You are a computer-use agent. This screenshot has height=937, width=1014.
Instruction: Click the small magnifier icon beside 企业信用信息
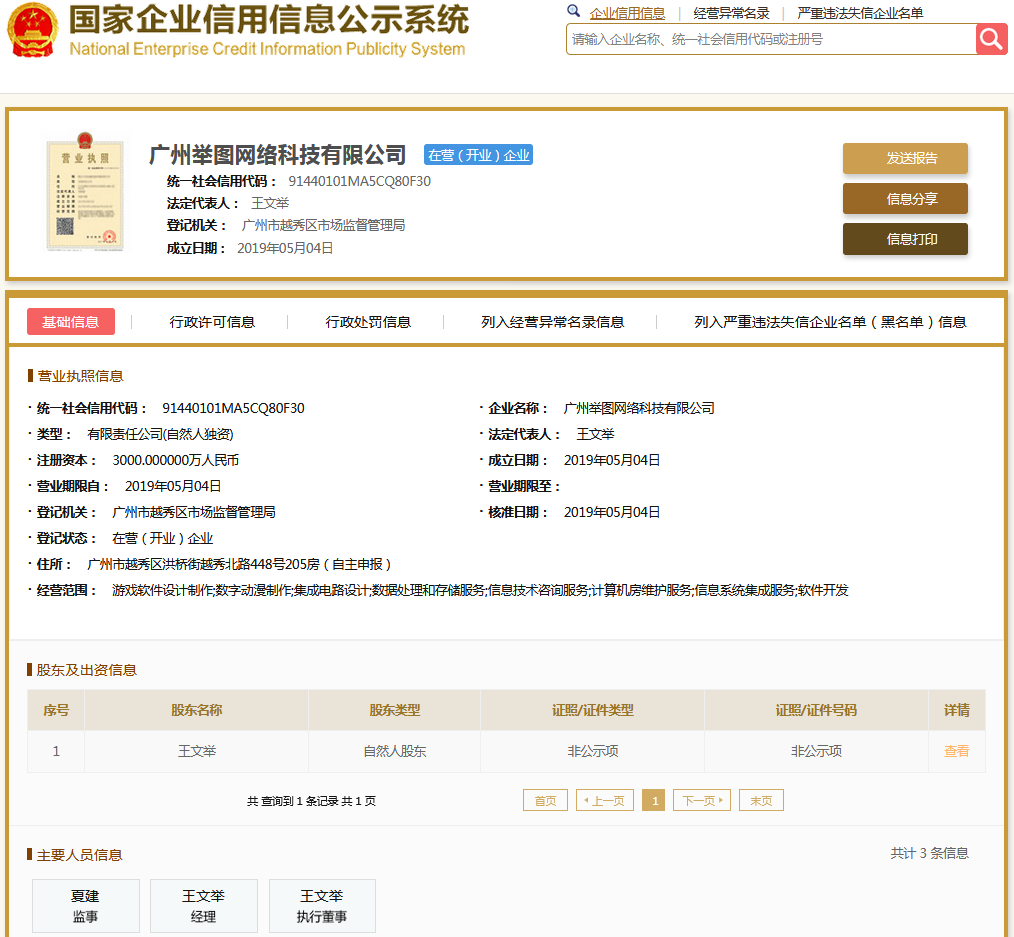coord(573,12)
